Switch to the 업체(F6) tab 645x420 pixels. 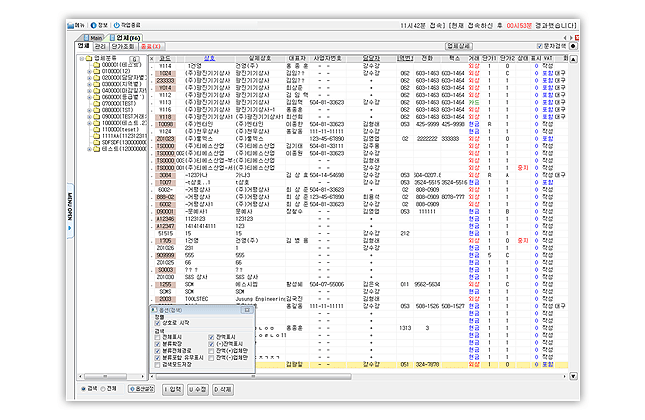(x=125, y=38)
